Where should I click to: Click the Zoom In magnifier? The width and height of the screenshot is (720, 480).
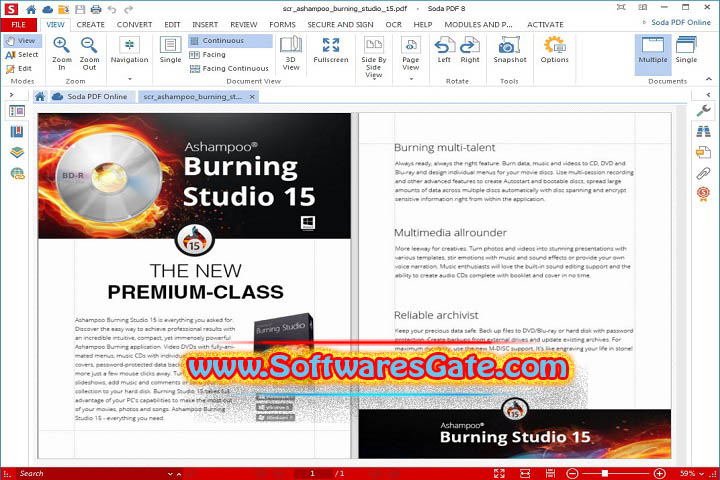(x=62, y=54)
